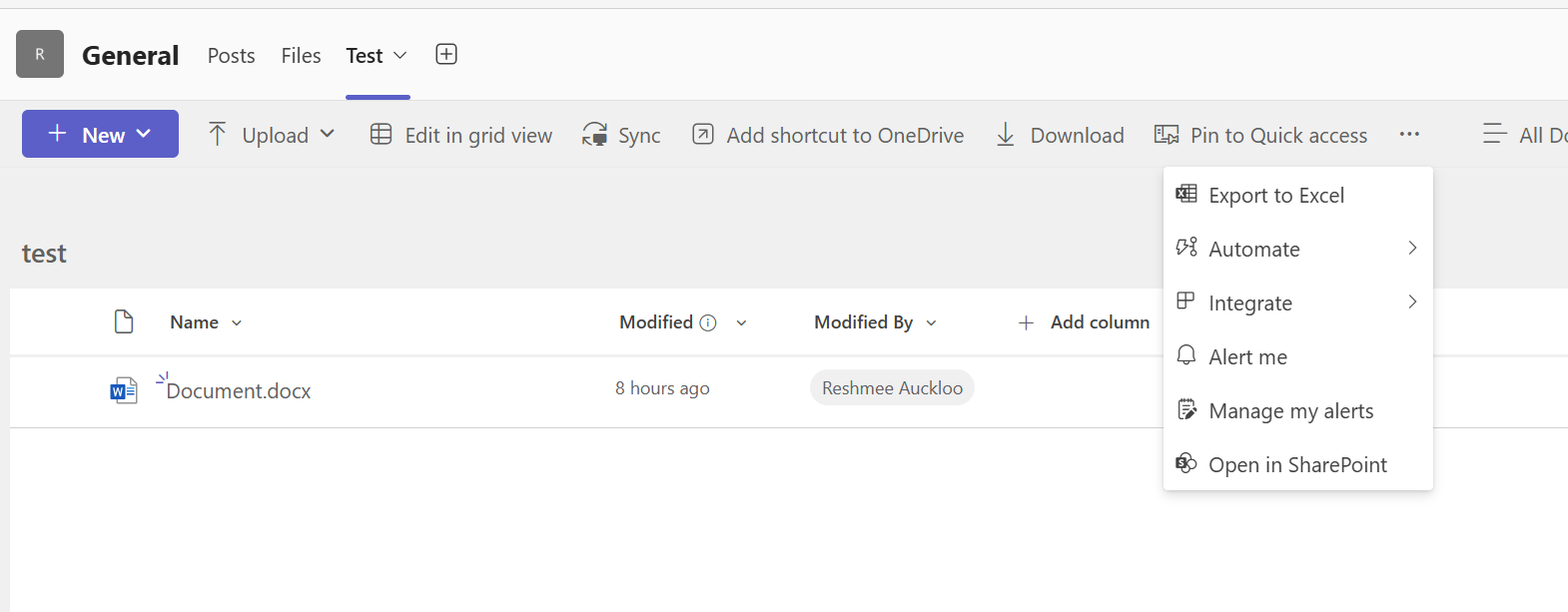Viewport: 1568px width, 612px height.
Task: Open the Document.docx file
Action: pos(238,391)
